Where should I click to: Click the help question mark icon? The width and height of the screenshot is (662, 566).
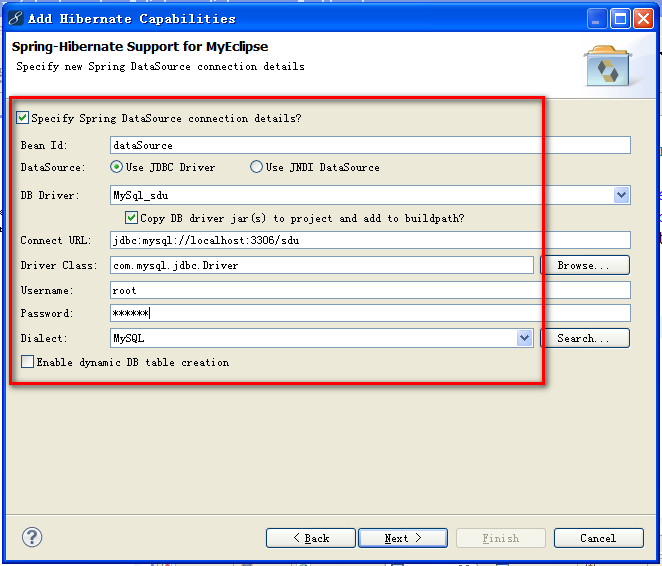32,537
